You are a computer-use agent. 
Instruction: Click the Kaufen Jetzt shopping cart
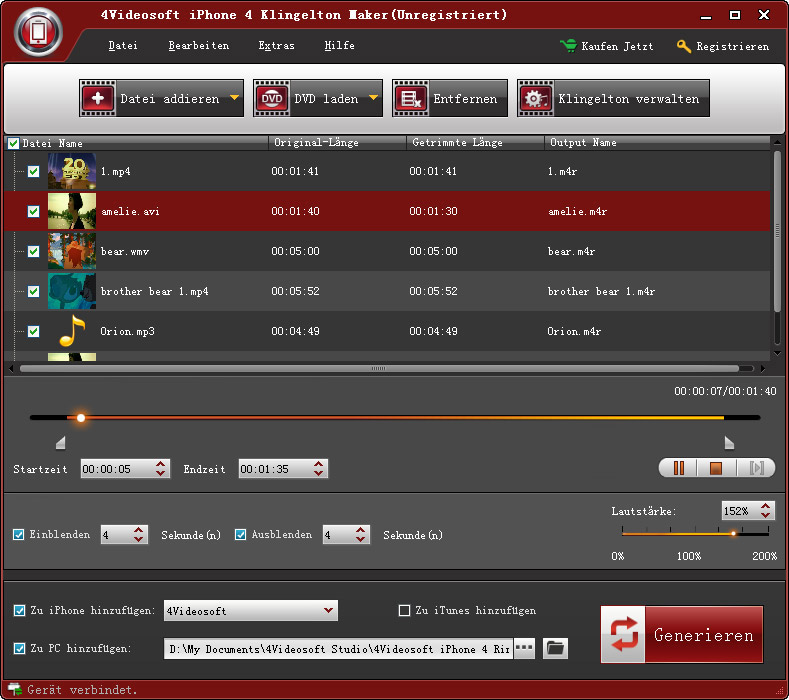point(568,46)
